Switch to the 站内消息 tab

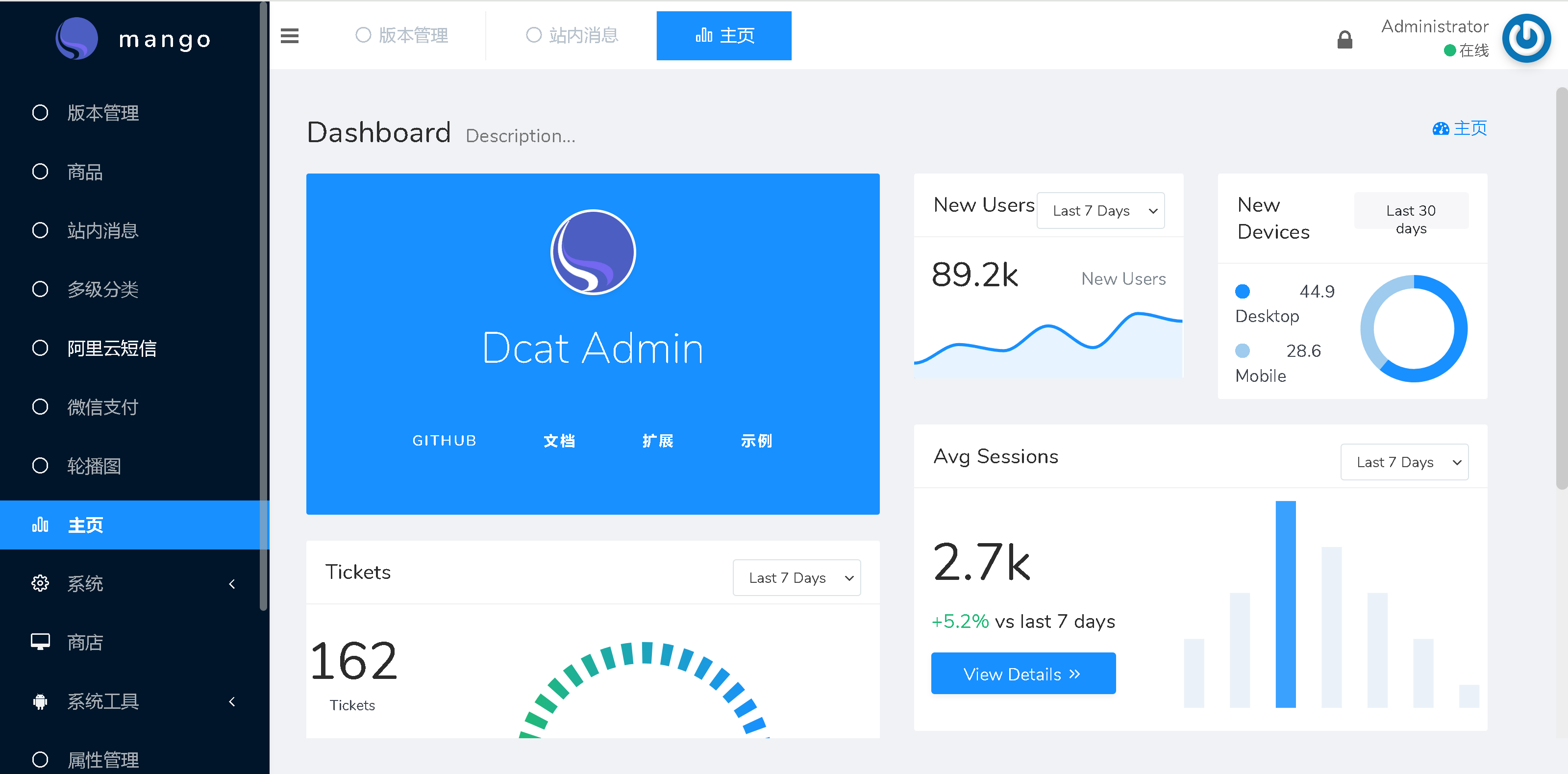coord(572,36)
